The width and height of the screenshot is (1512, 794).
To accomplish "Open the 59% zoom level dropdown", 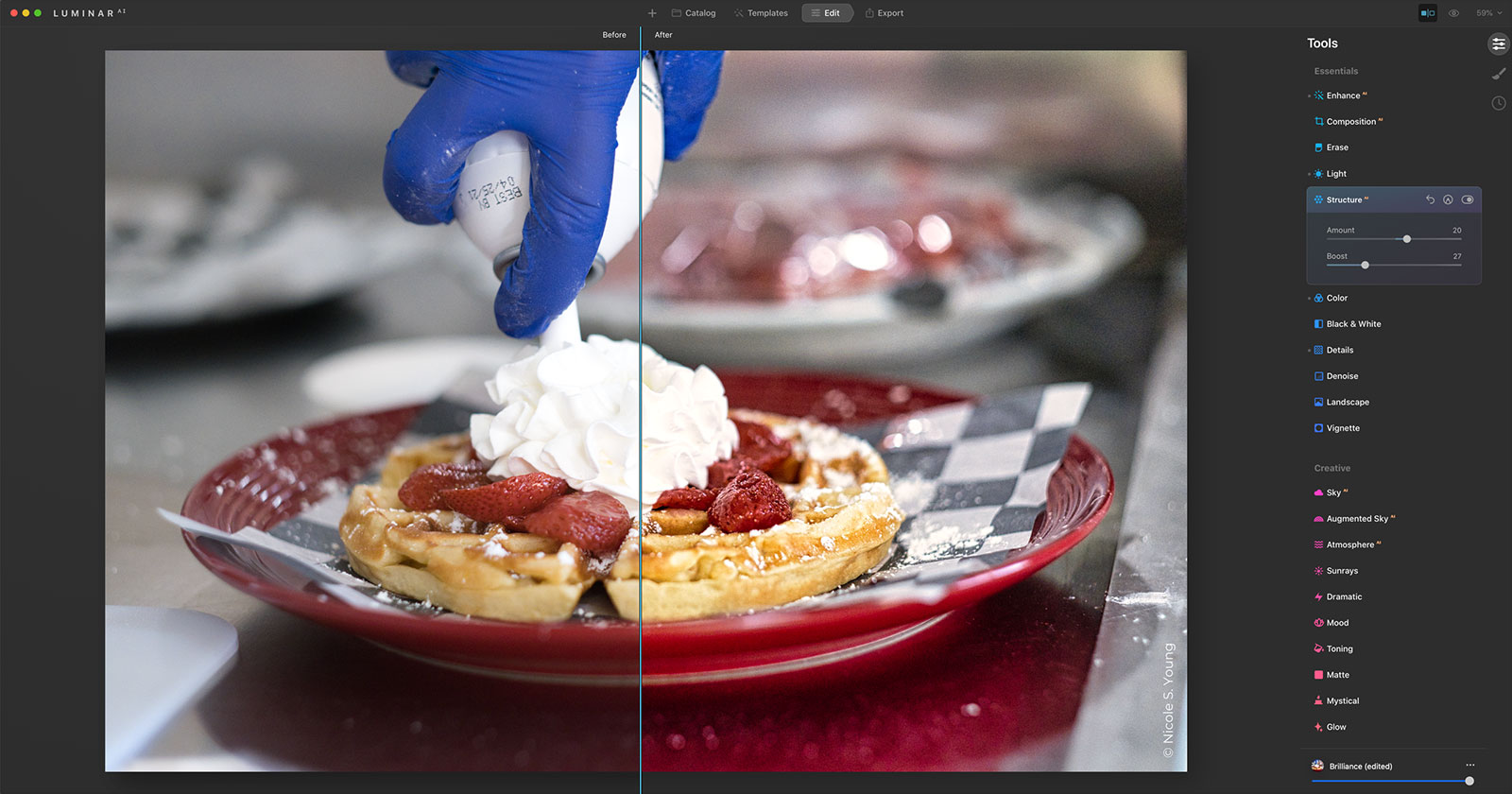I will tap(1488, 13).
